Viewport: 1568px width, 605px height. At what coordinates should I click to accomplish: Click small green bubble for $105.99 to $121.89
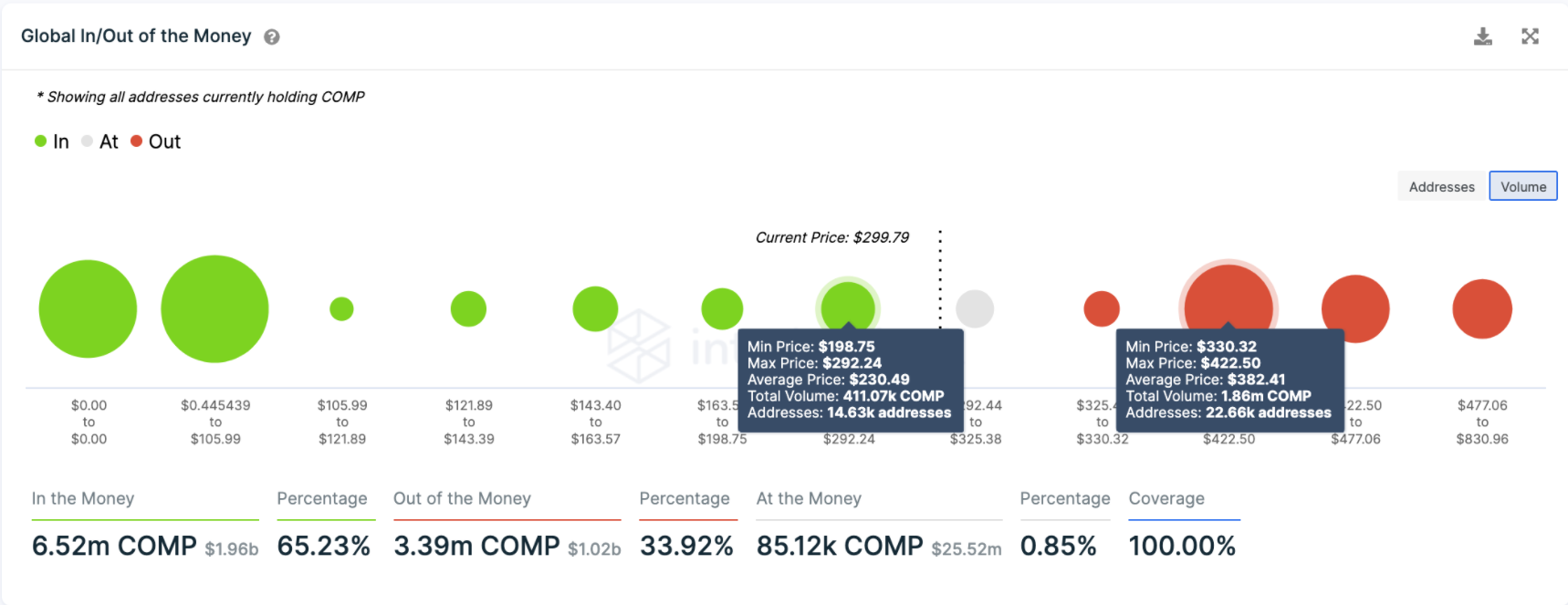(x=341, y=308)
